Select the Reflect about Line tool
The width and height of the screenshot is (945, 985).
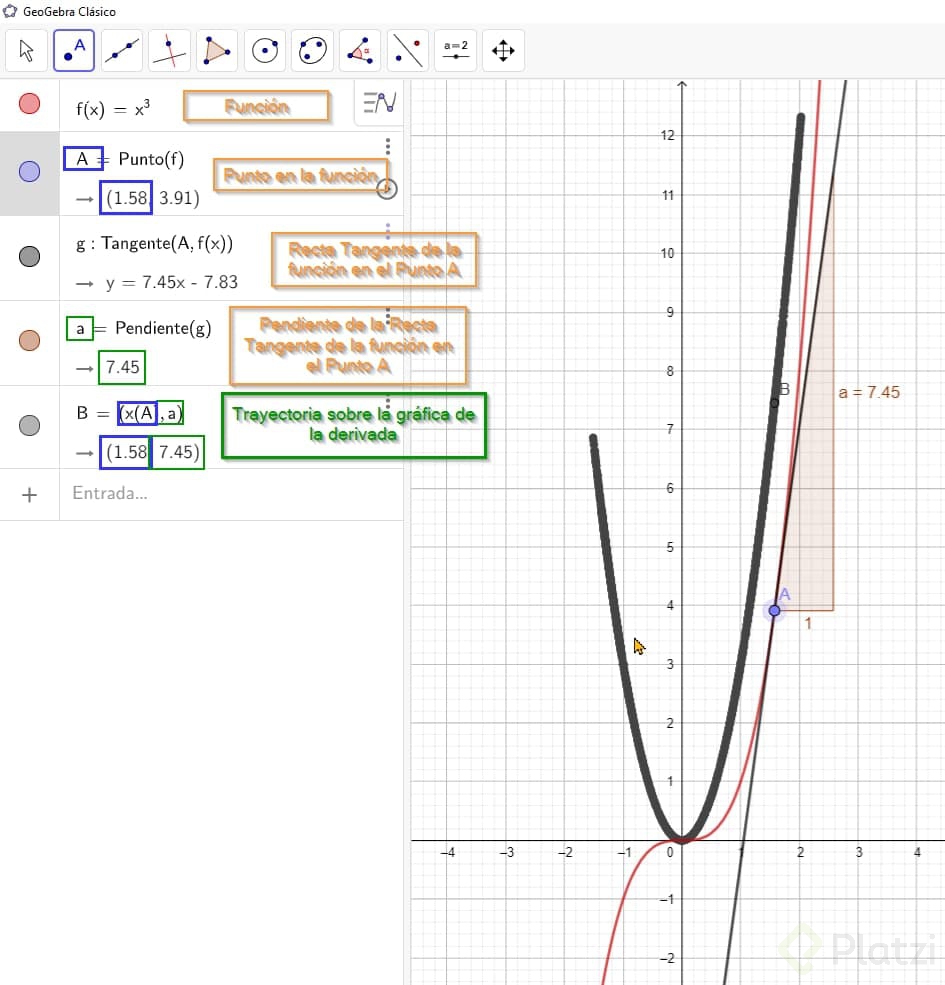tap(407, 50)
